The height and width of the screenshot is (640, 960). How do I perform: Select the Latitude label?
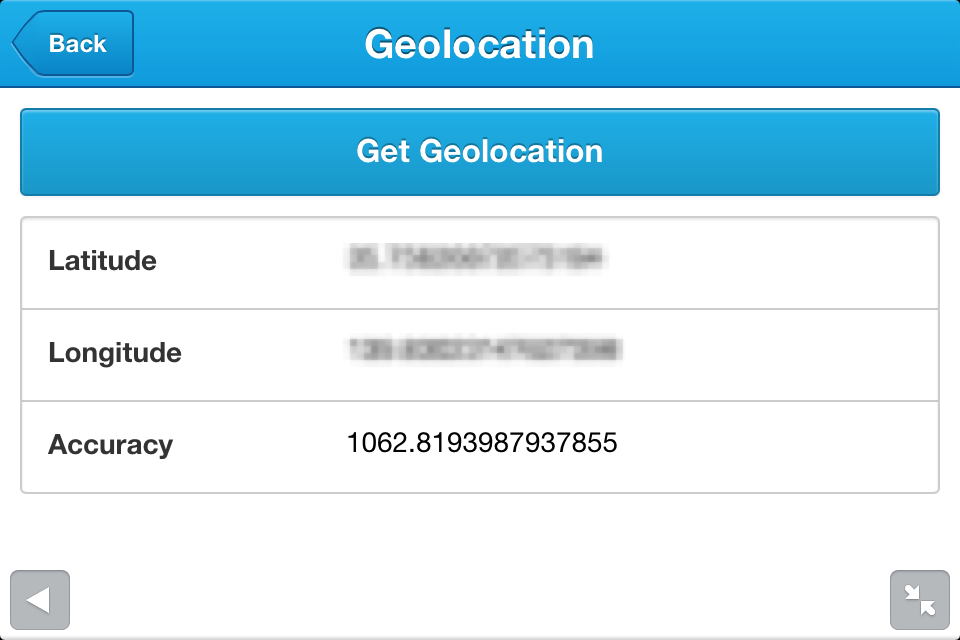(102, 262)
